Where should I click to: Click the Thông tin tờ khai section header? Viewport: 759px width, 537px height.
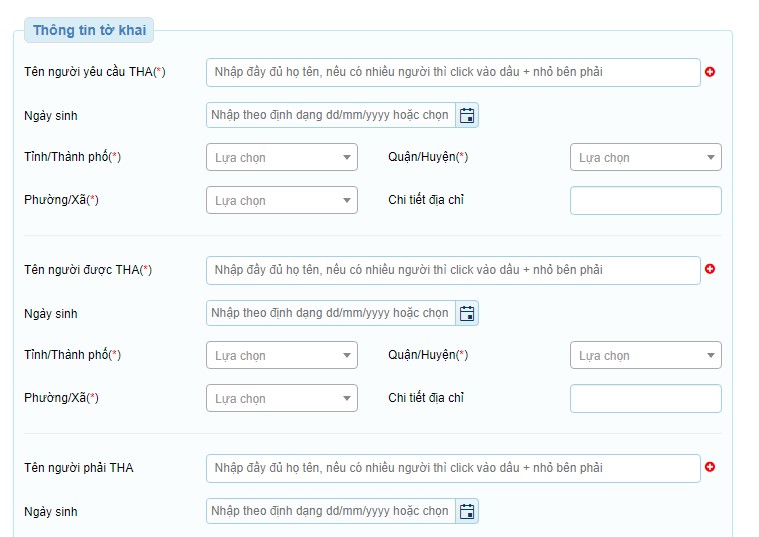[x=89, y=30]
